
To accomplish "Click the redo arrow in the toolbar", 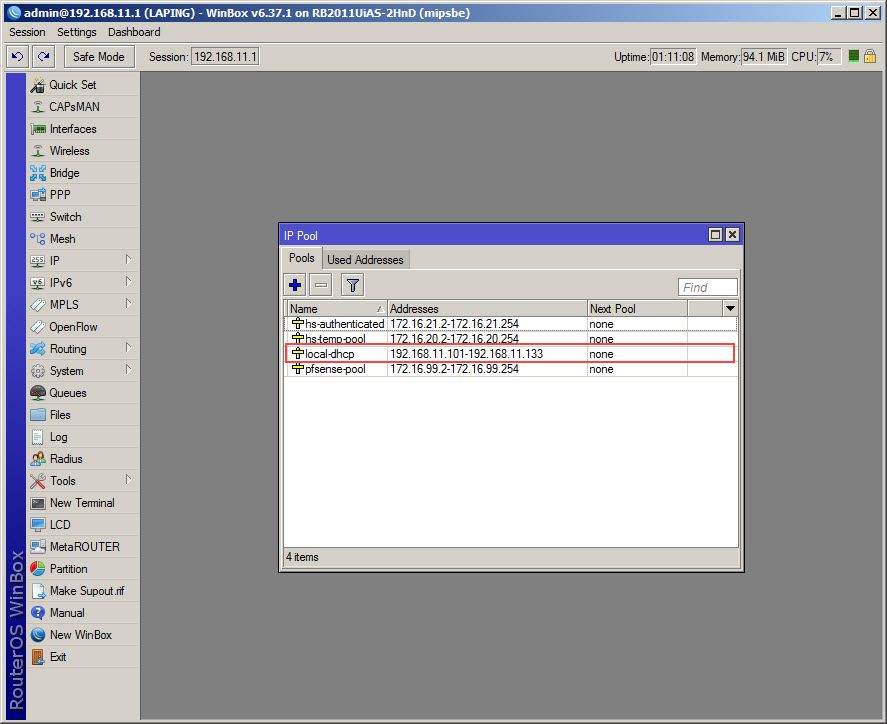I will (x=42, y=57).
